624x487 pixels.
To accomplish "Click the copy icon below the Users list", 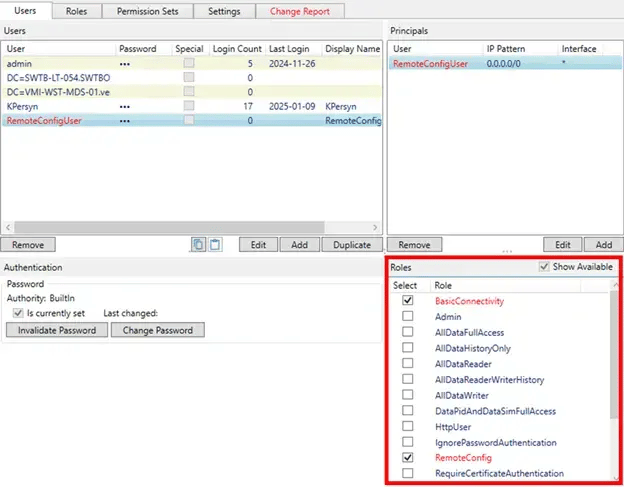I will [199, 244].
